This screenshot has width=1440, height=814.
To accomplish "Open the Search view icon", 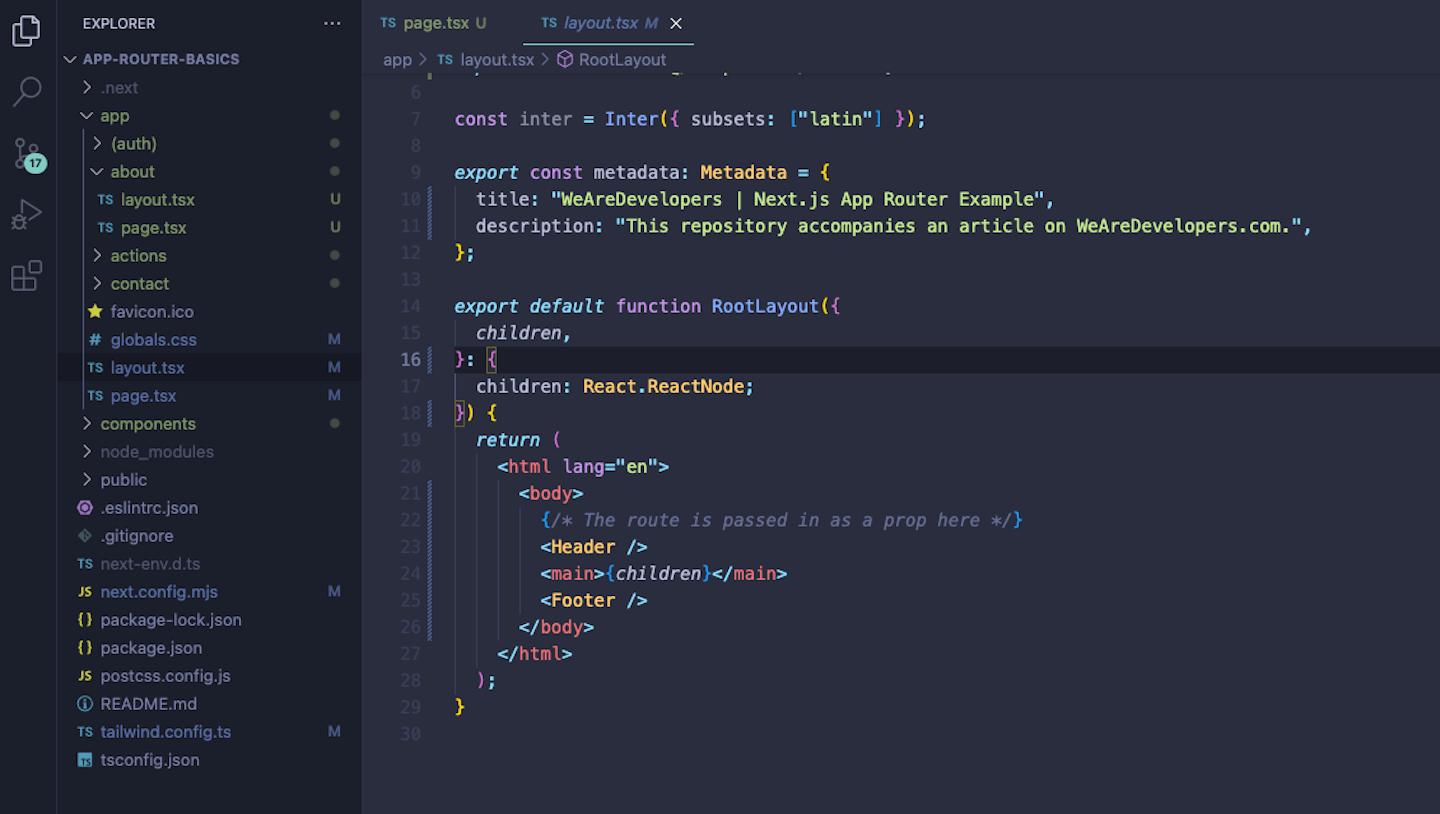I will pyautogui.click(x=26, y=92).
